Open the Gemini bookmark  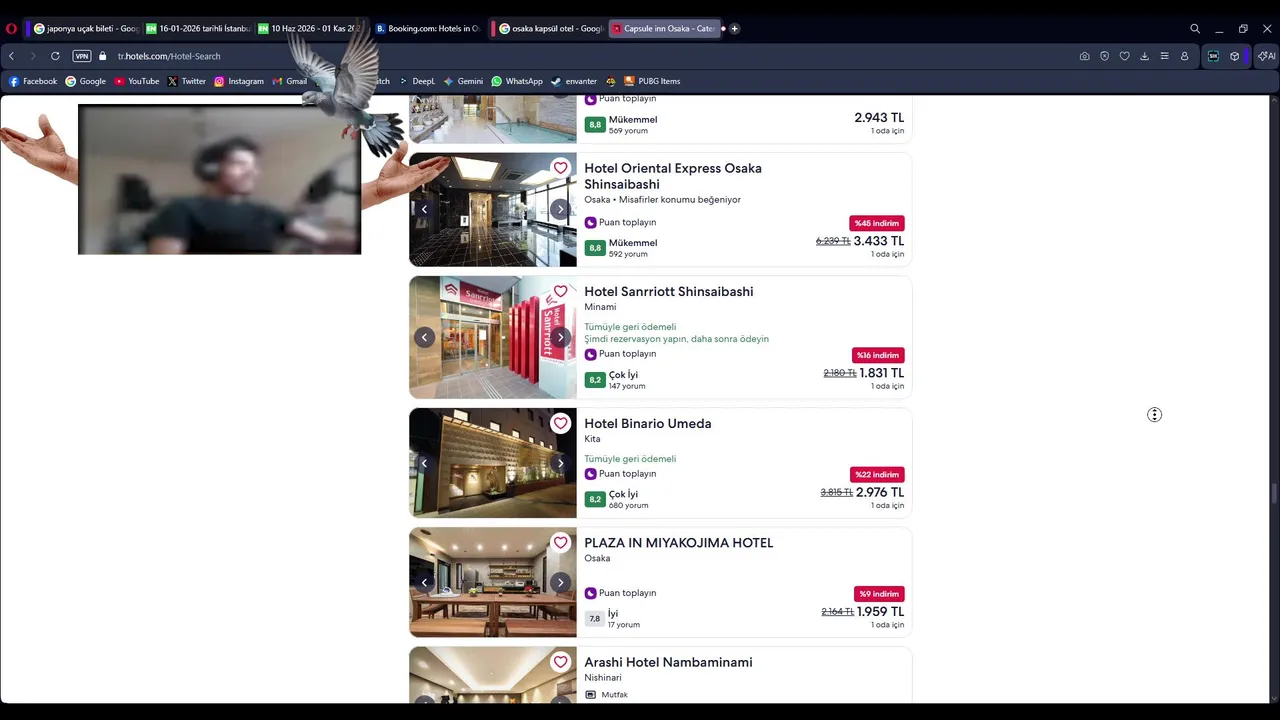[x=463, y=81]
